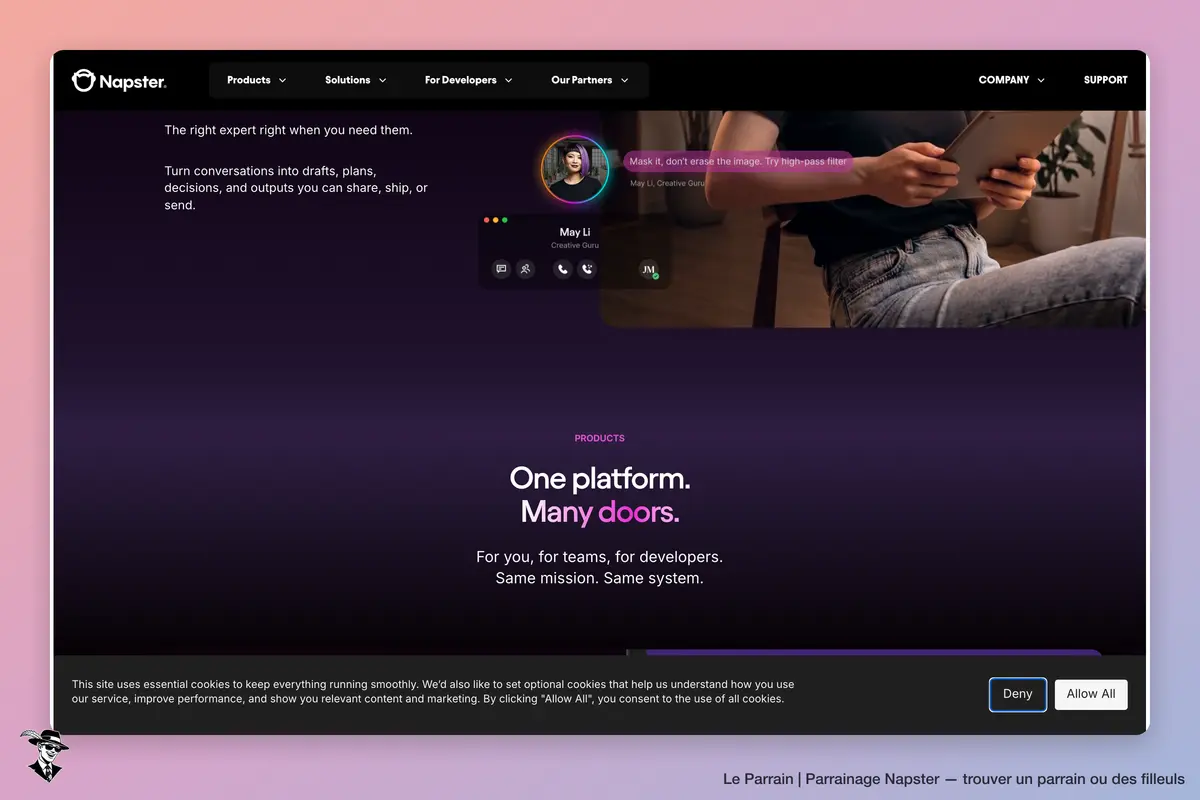
Task: Click the "May Li, Creative Guru" caption under the bubble
Action: coord(667,183)
